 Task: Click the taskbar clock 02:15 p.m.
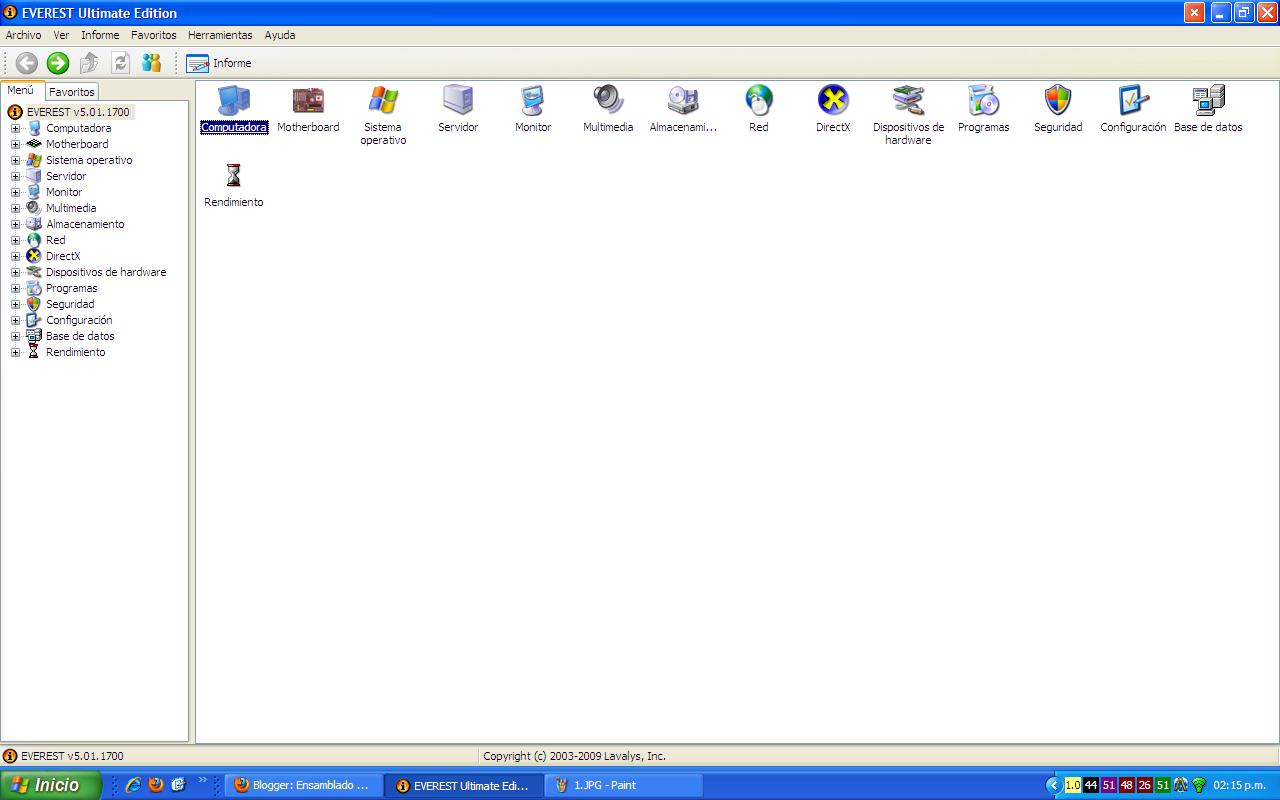pos(1240,785)
